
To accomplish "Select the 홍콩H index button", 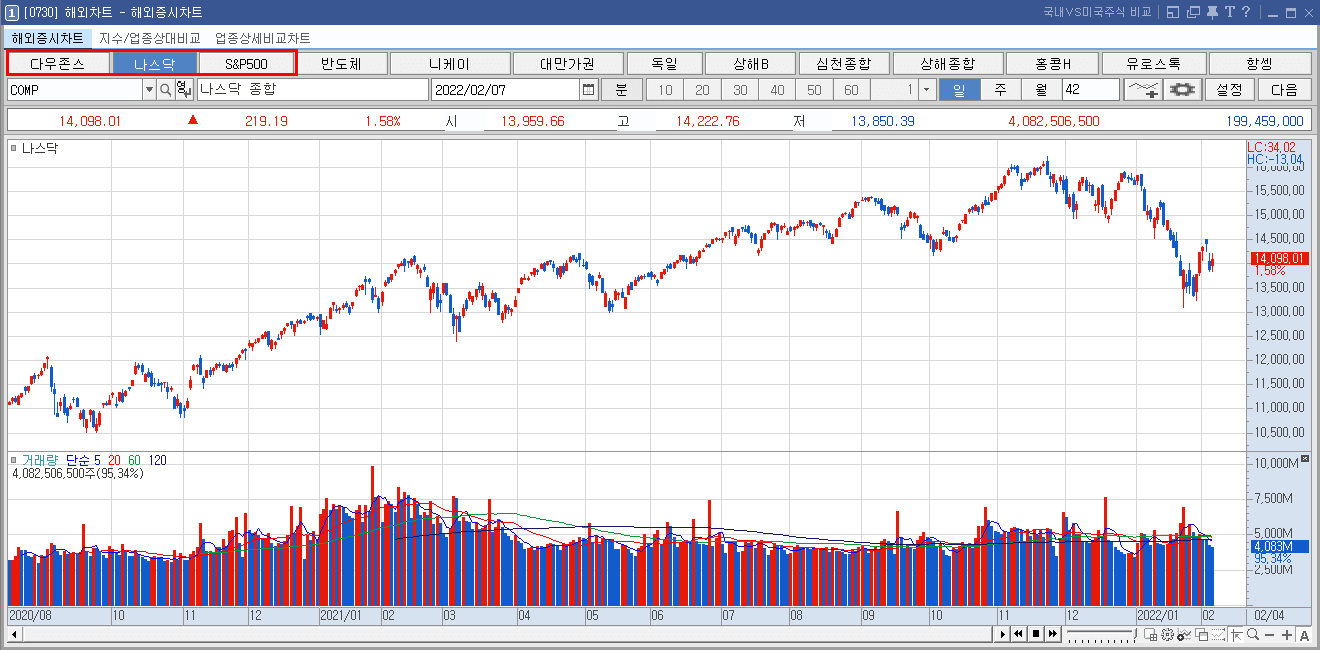I will (1052, 64).
